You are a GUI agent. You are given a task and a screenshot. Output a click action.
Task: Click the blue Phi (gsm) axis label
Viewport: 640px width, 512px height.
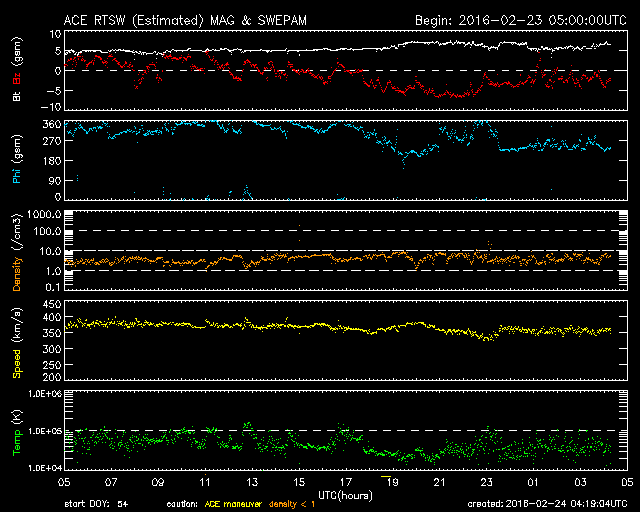pyautogui.click(x=16, y=163)
